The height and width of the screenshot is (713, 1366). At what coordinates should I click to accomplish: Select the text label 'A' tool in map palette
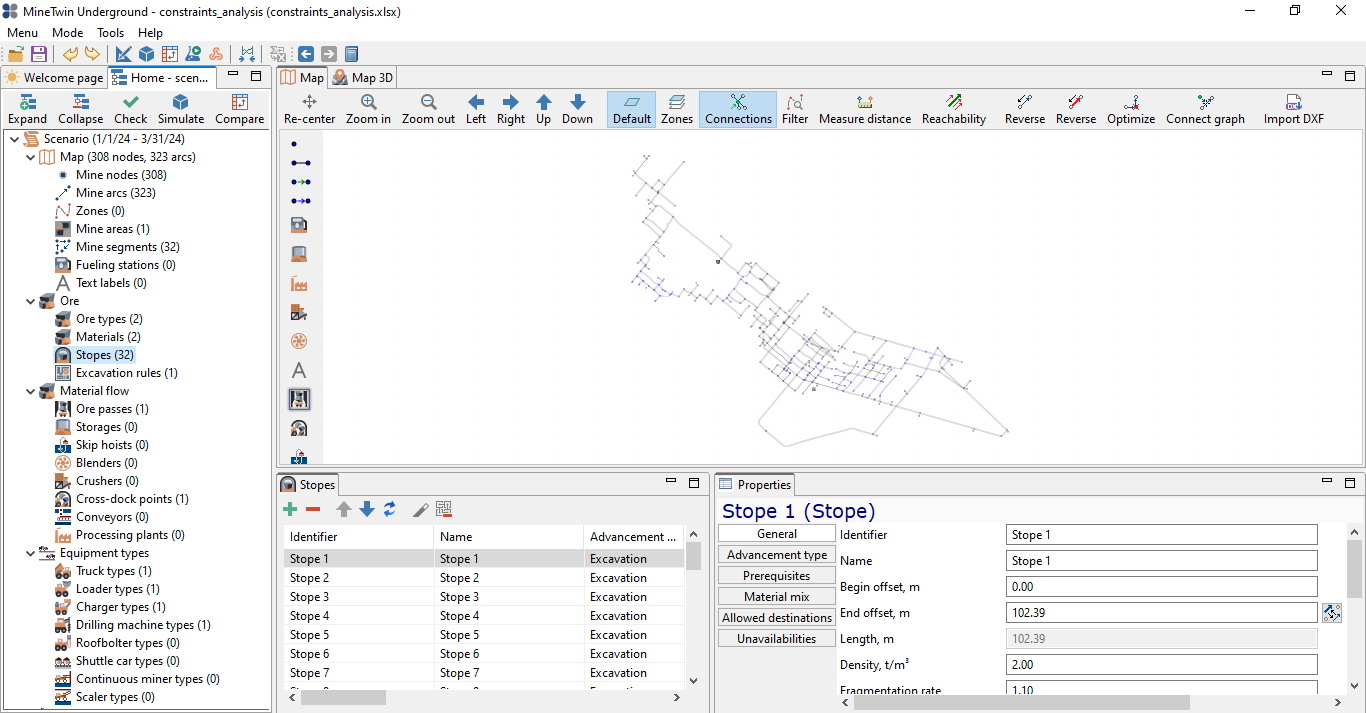click(298, 370)
